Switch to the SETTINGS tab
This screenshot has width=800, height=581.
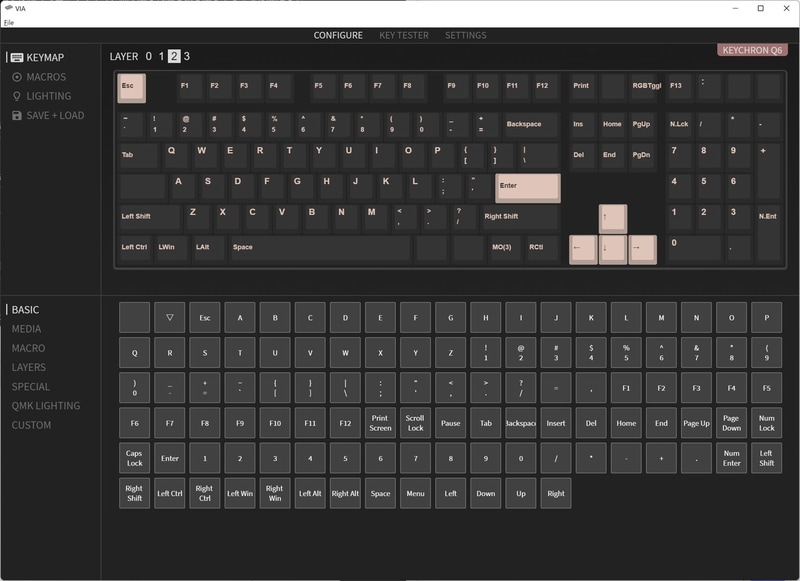tap(465, 35)
